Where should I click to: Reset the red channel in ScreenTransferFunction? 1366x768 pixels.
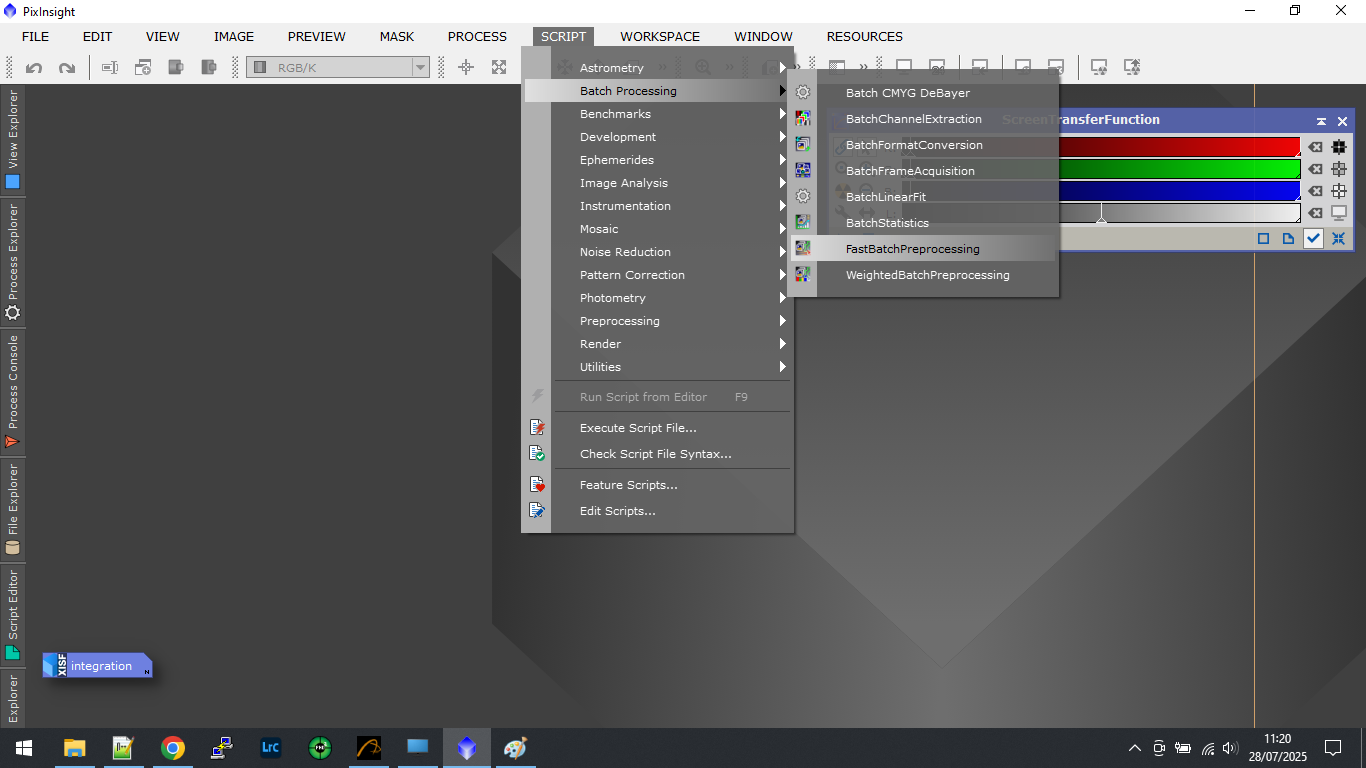pos(1315,147)
